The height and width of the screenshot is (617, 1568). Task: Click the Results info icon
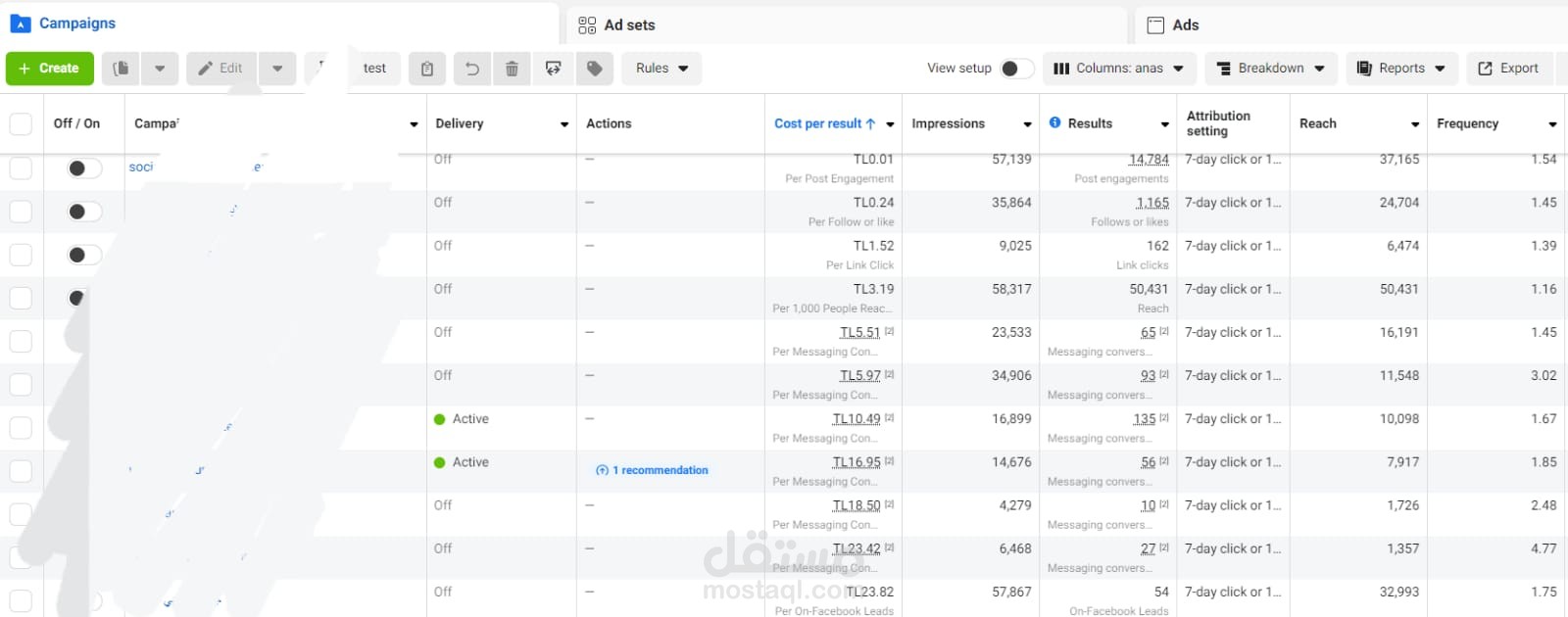pos(1054,122)
